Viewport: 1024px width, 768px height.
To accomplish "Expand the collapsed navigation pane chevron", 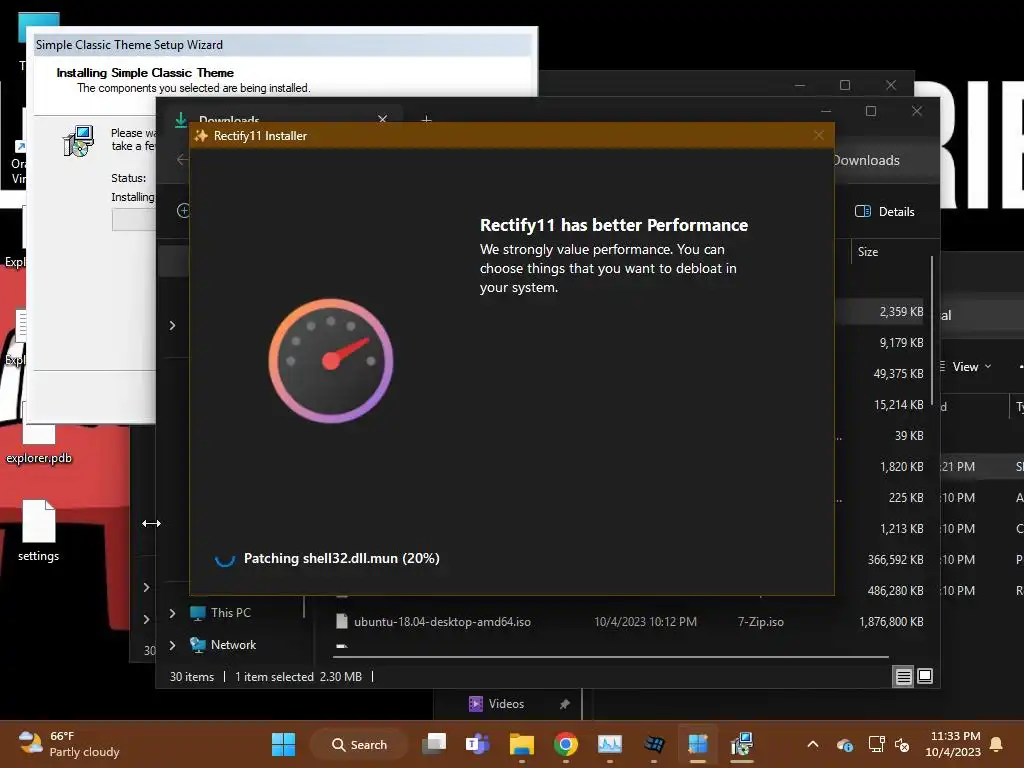I will click(x=172, y=325).
